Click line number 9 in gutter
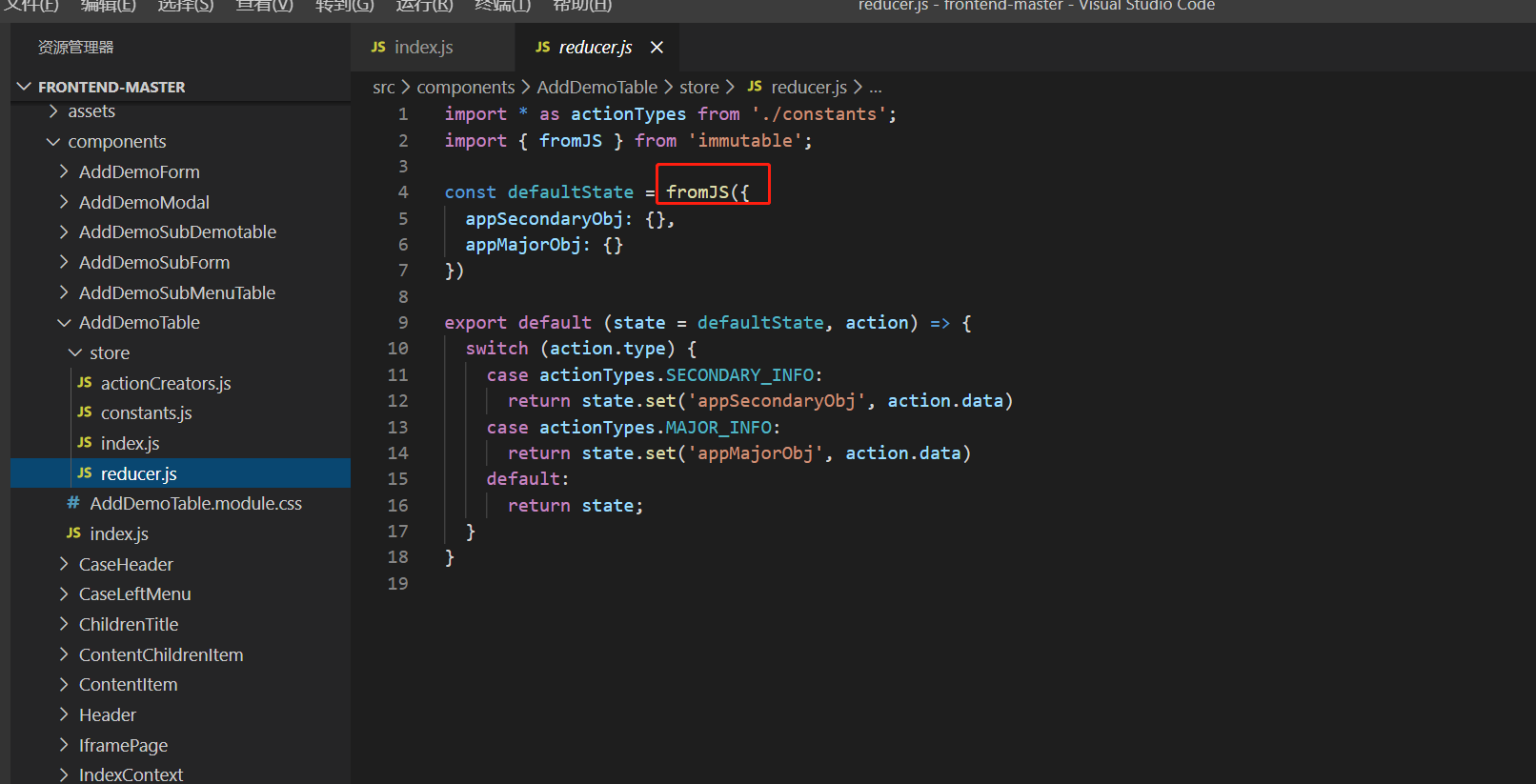This screenshot has width=1536, height=784. pos(403,323)
